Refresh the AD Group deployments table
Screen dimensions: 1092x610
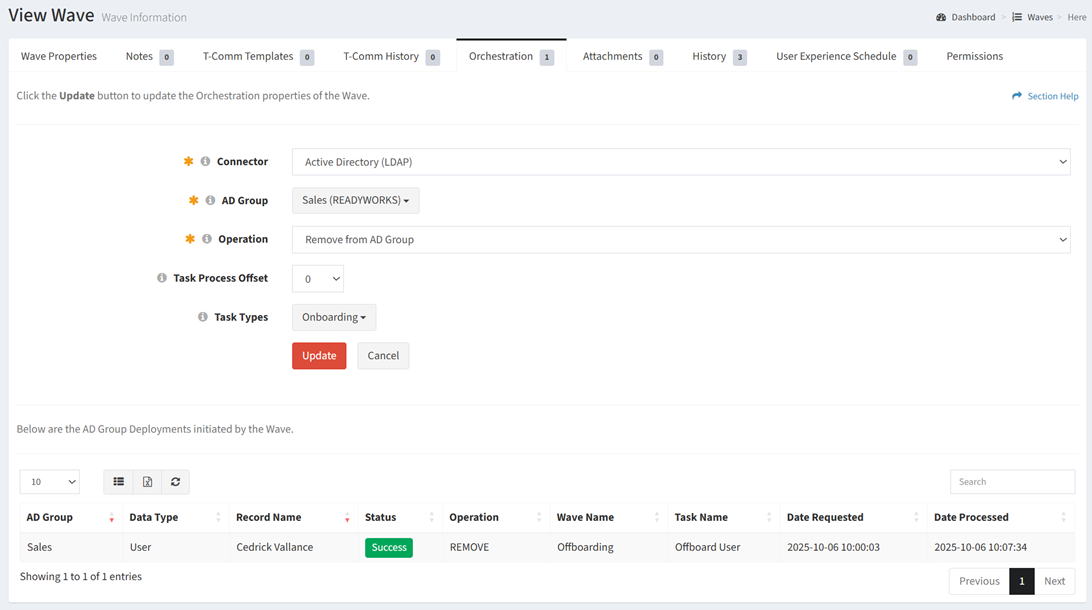(175, 482)
